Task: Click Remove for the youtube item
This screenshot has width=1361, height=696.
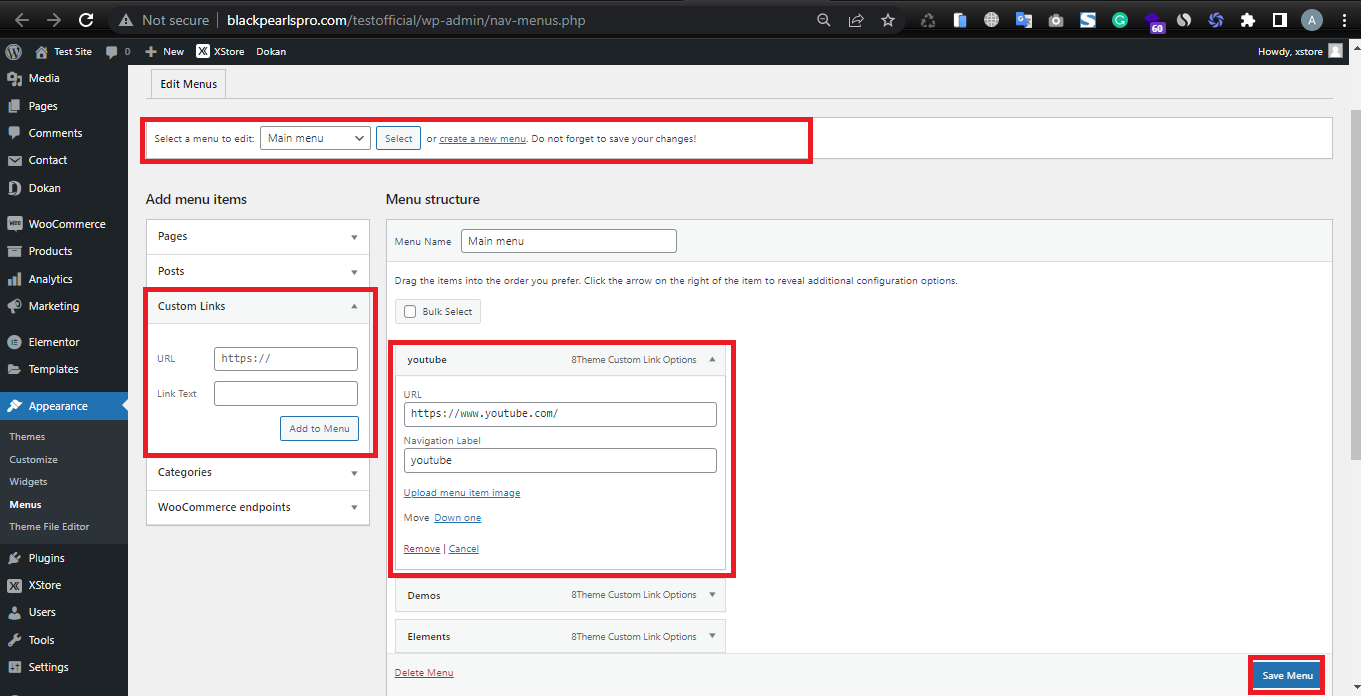Action: click(x=421, y=549)
